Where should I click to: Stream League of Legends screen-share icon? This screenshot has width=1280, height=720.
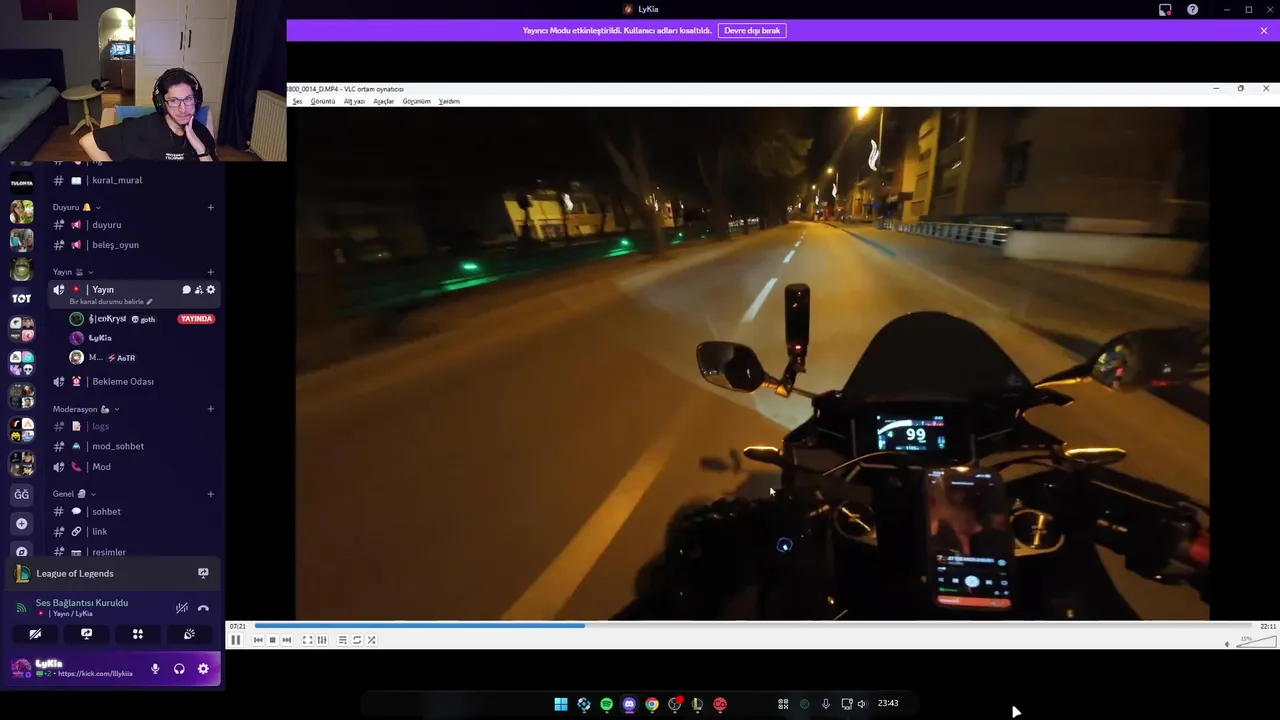pyautogui.click(x=203, y=573)
